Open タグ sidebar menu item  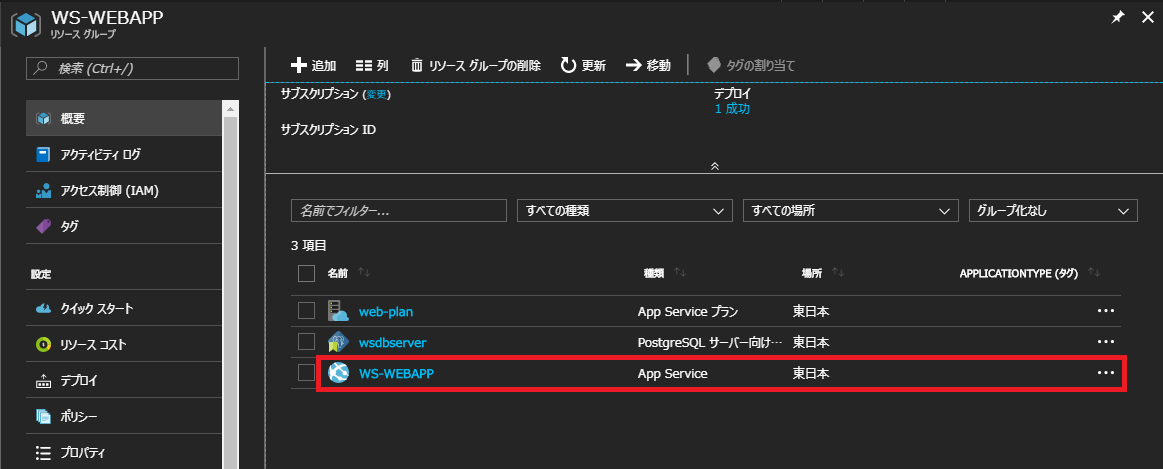point(124,226)
